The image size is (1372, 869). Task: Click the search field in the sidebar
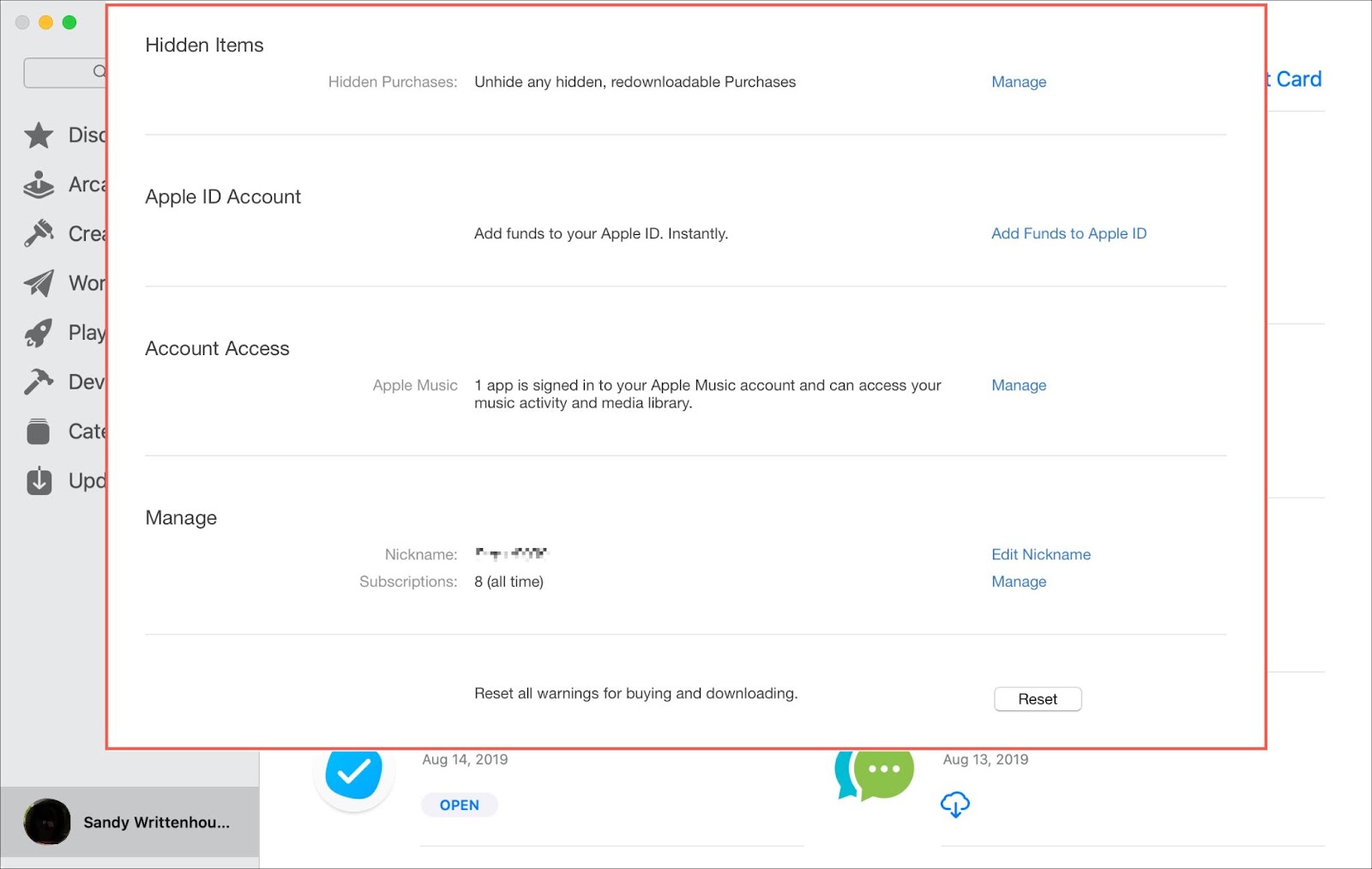tap(65, 73)
